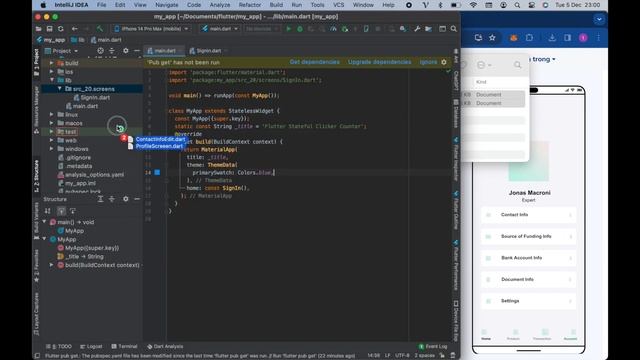
Task: Open Settings row in phone preview
Action: point(528,301)
